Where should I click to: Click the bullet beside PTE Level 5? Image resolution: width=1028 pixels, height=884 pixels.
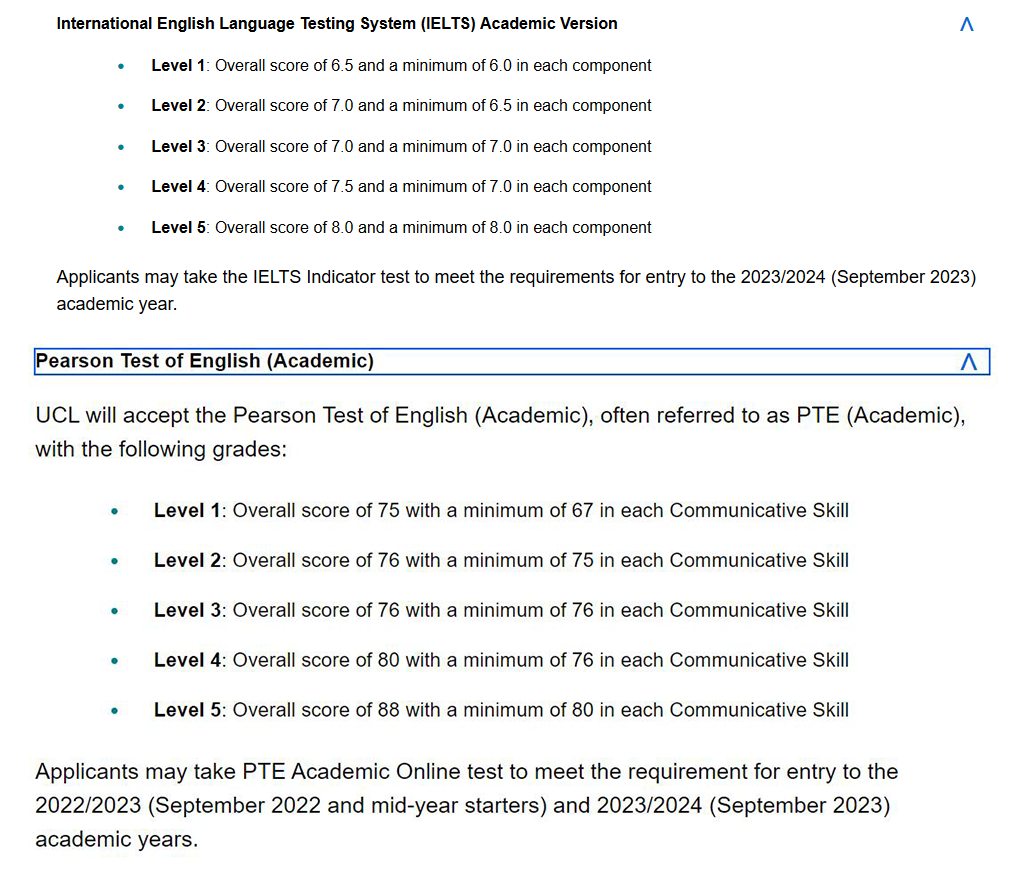(115, 711)
